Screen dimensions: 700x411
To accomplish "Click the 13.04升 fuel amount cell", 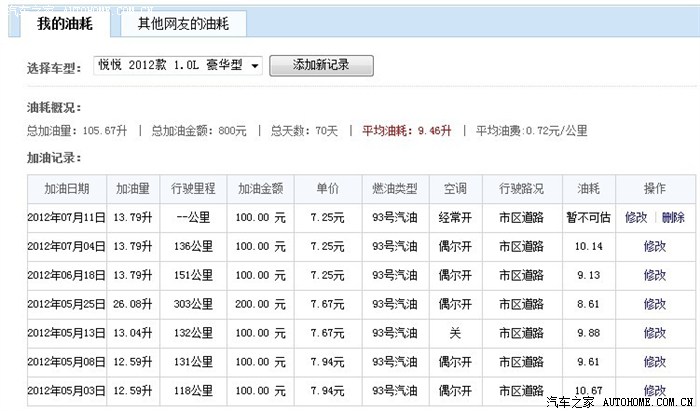I will (133, 332).
